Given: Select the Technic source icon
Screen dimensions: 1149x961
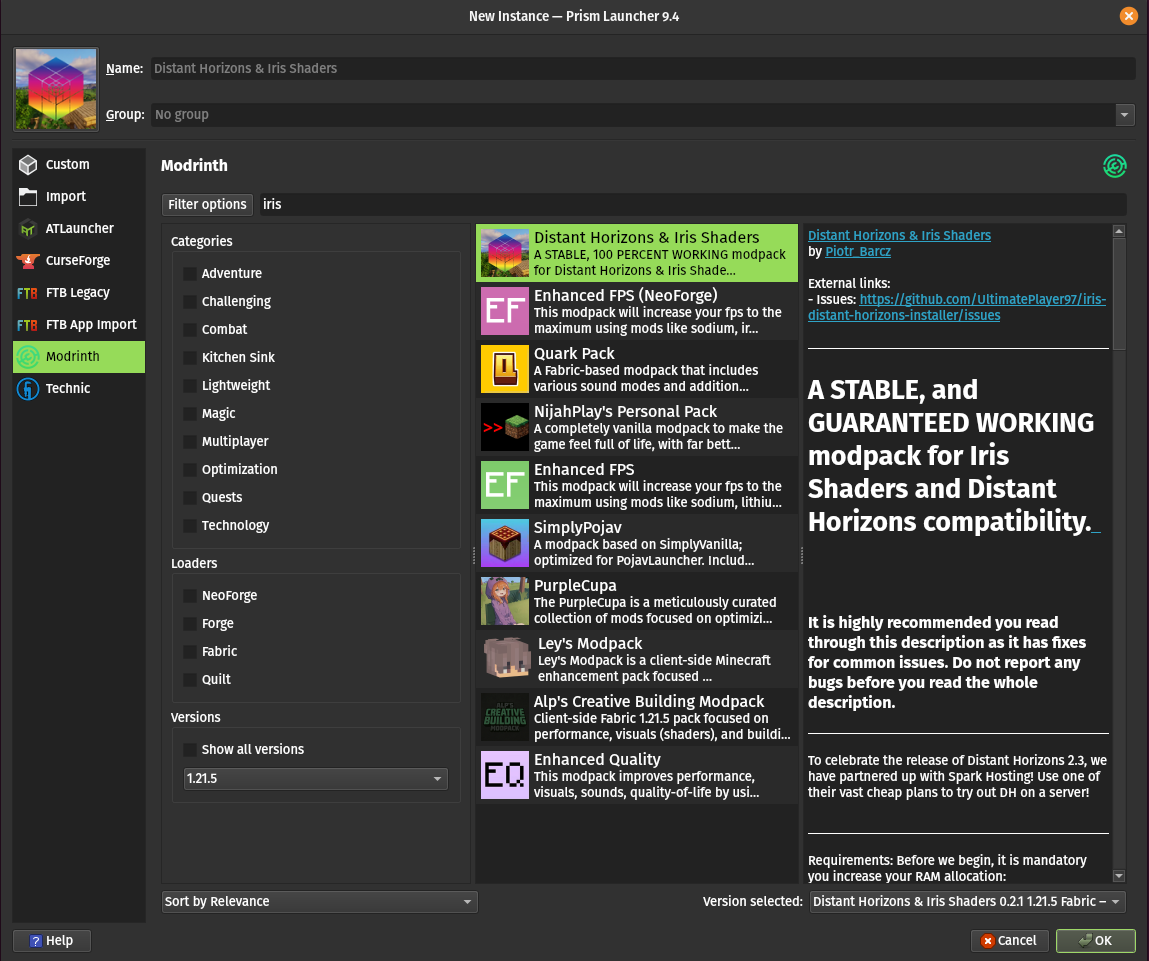Looking at the screenshot, I should 28,389.
